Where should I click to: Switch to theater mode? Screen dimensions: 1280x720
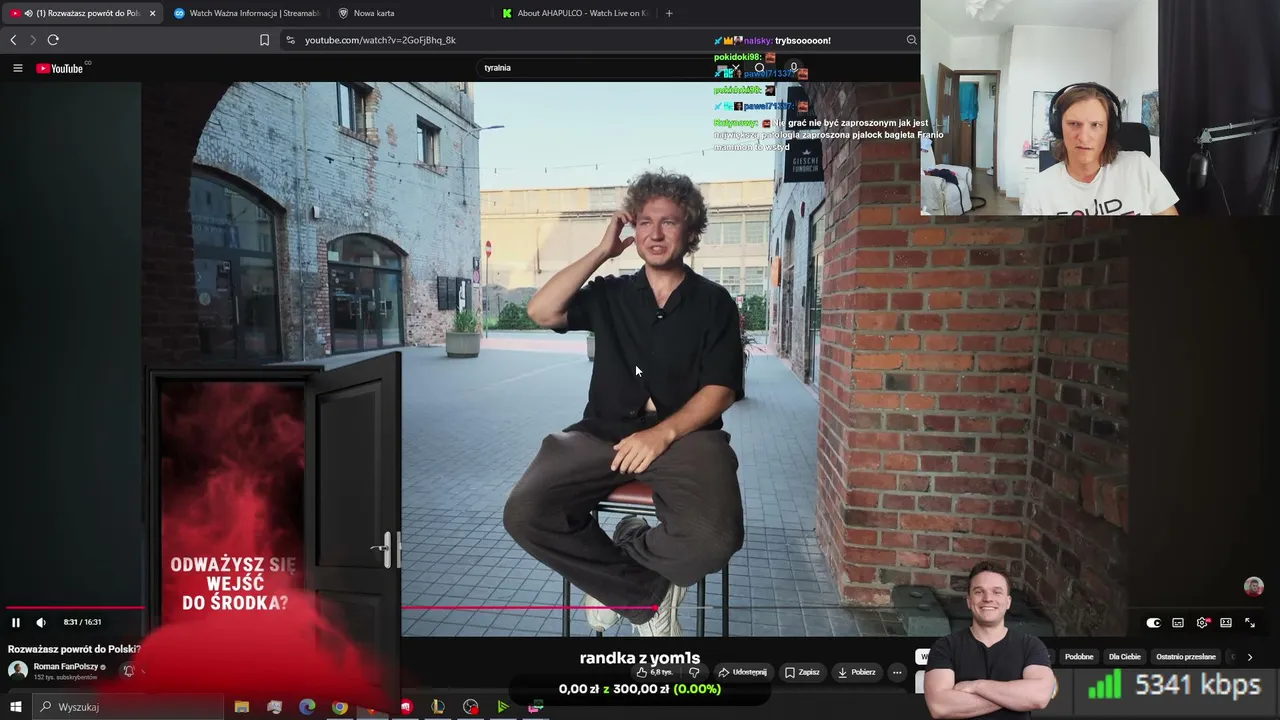click(1226, 623)
